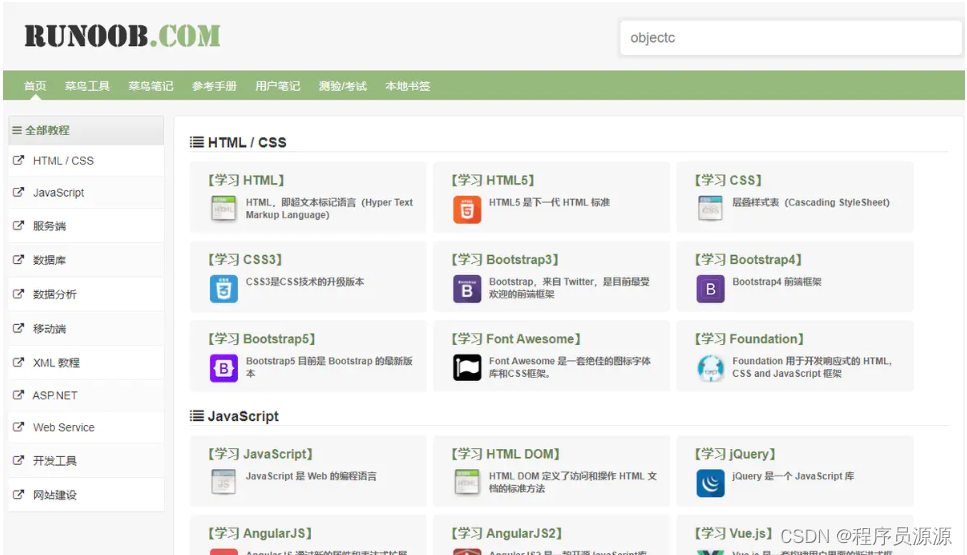Open 【学习 JavaScript】 tutorial link
The height and width of the screenshot is (555, 967).
click(260, 454)
